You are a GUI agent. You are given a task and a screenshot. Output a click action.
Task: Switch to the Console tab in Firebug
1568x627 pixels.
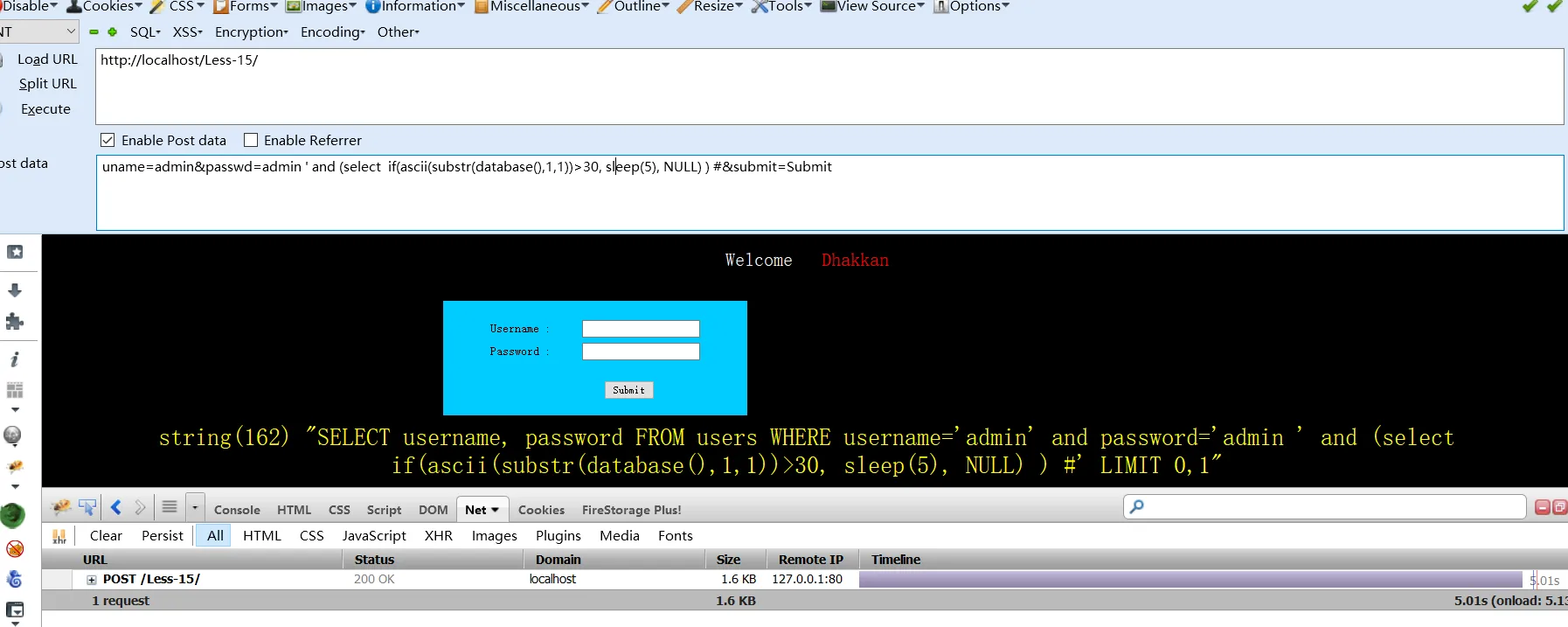click(x=237, y=510)
